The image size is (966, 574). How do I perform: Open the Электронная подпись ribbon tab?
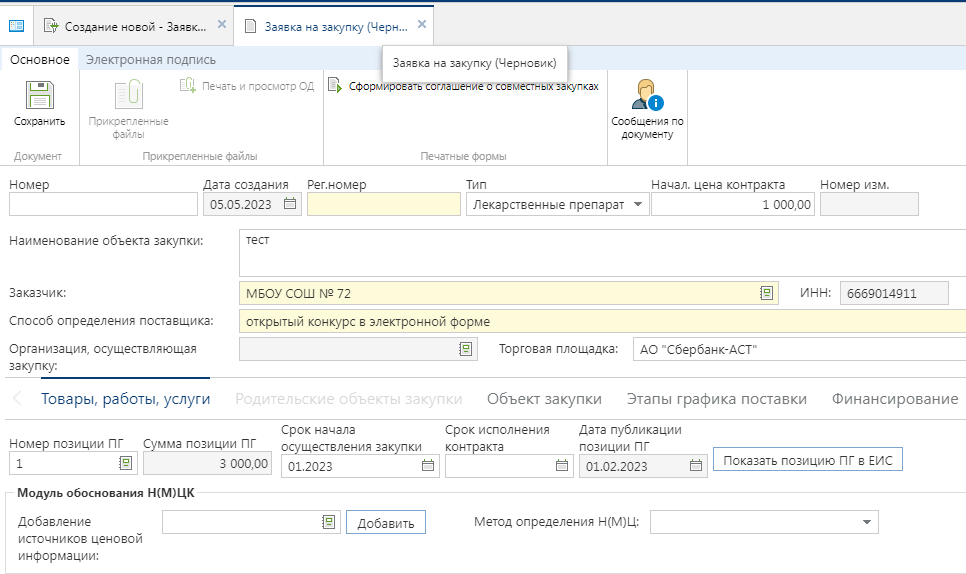[x=150, y=60]
